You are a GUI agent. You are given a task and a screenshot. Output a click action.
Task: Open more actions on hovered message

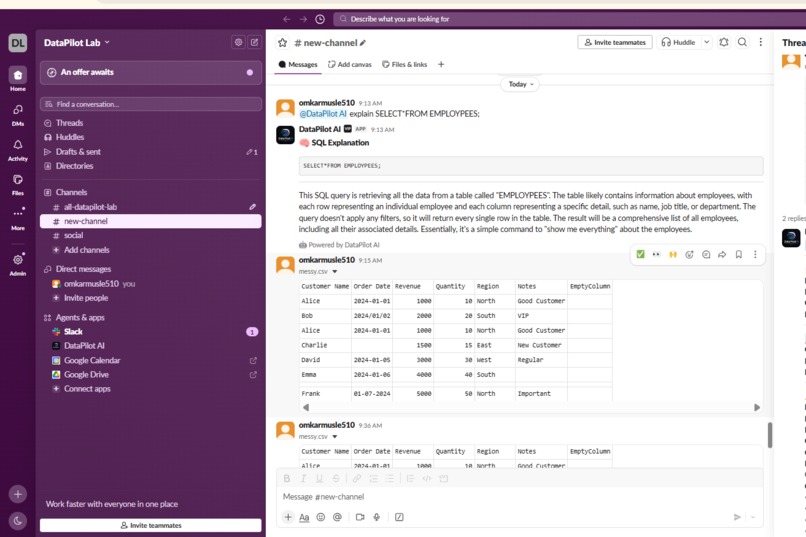coord(755,254)
